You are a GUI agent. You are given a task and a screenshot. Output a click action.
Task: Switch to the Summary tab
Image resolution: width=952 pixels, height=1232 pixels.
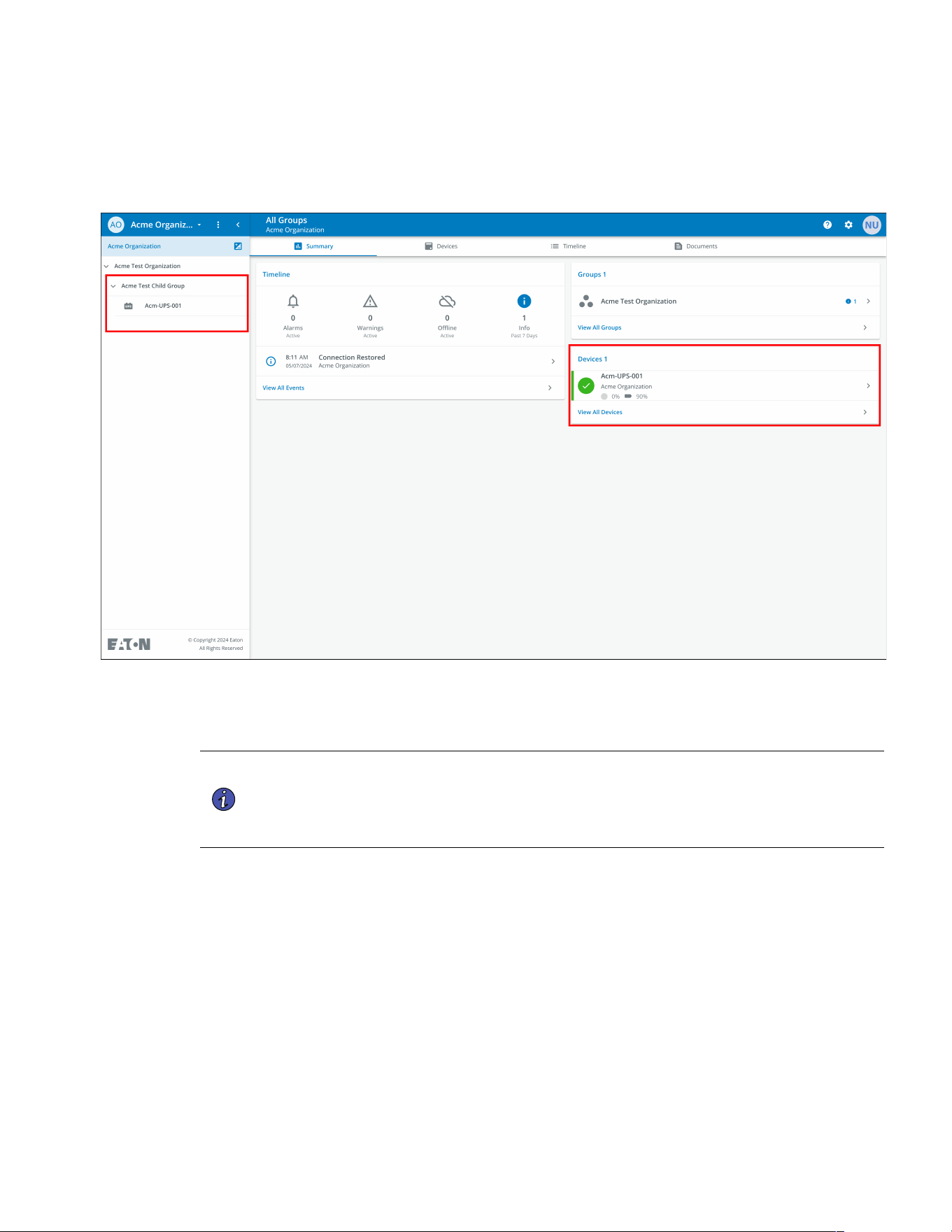[313, 246]
